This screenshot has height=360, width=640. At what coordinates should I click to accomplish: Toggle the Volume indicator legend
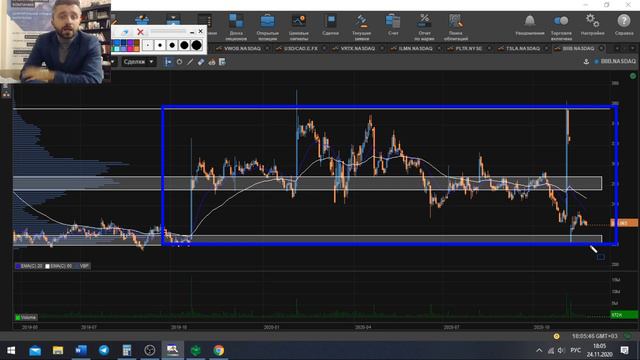click(x=26, y=317)
